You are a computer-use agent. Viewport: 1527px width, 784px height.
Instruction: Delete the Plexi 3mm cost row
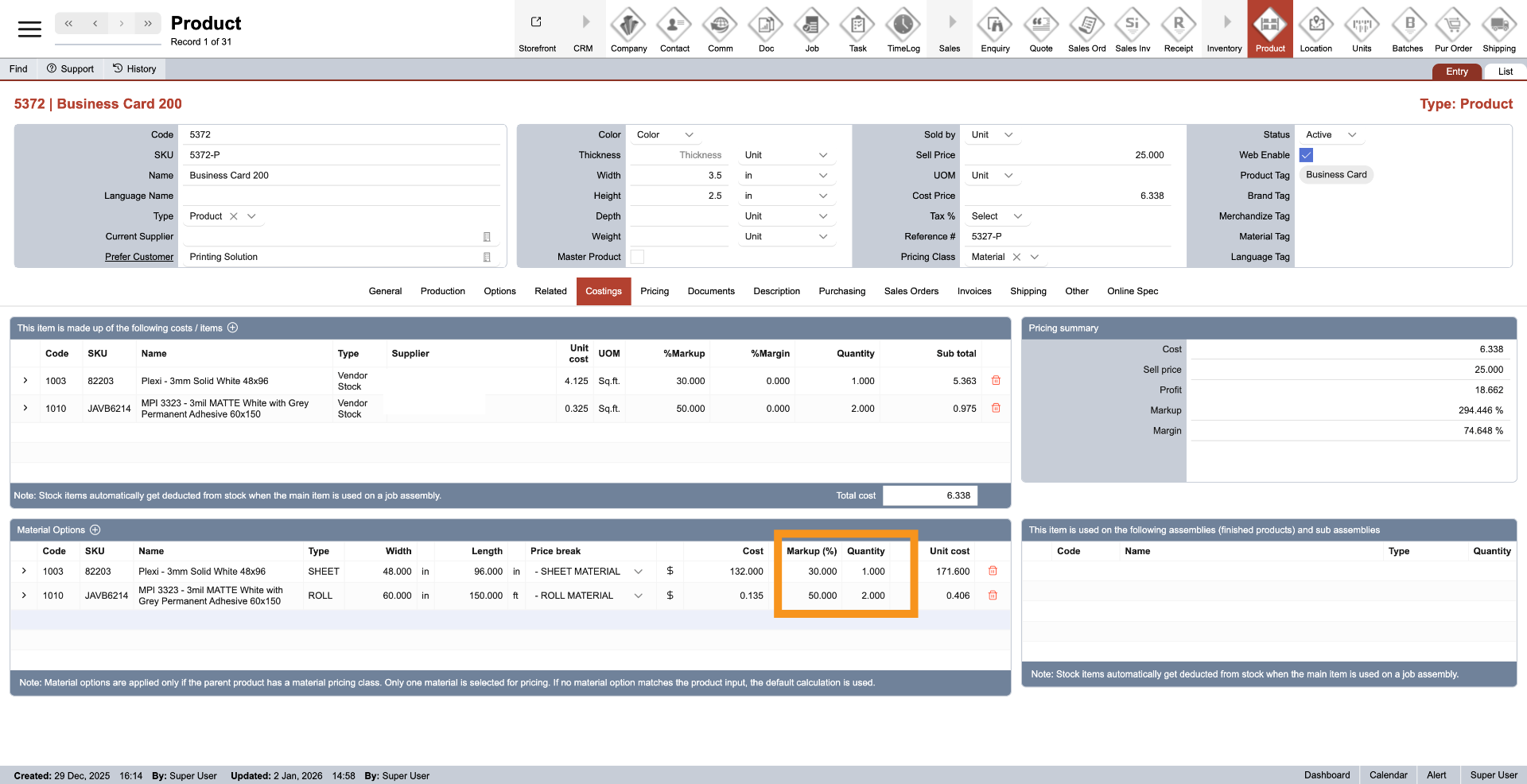click(996, 381)
